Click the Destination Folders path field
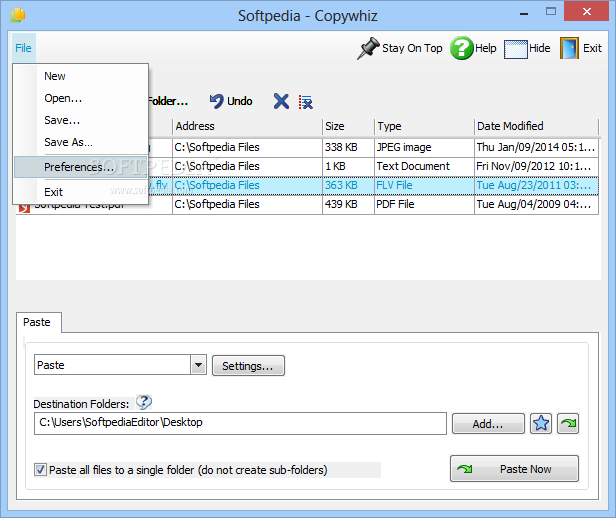This screenshot has height=518, width=616. coord(240,423)
